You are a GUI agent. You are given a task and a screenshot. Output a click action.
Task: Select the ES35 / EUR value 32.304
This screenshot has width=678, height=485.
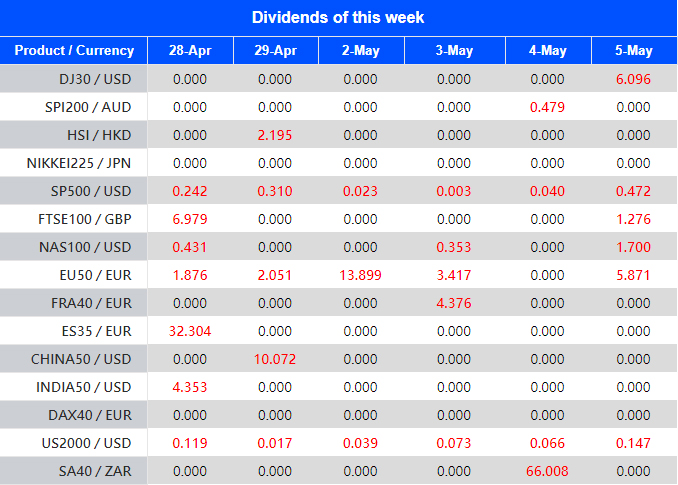pos(190,331)
